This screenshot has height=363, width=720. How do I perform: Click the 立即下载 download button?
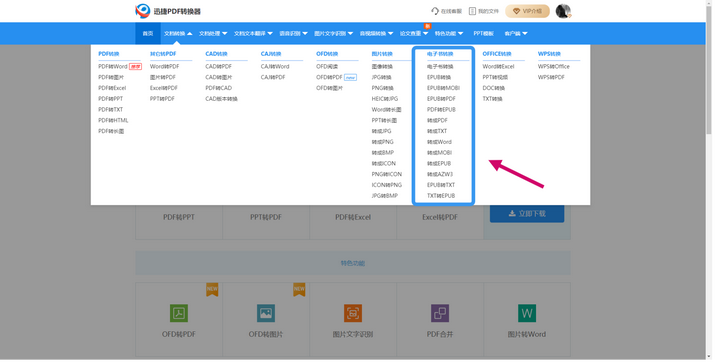527,214
